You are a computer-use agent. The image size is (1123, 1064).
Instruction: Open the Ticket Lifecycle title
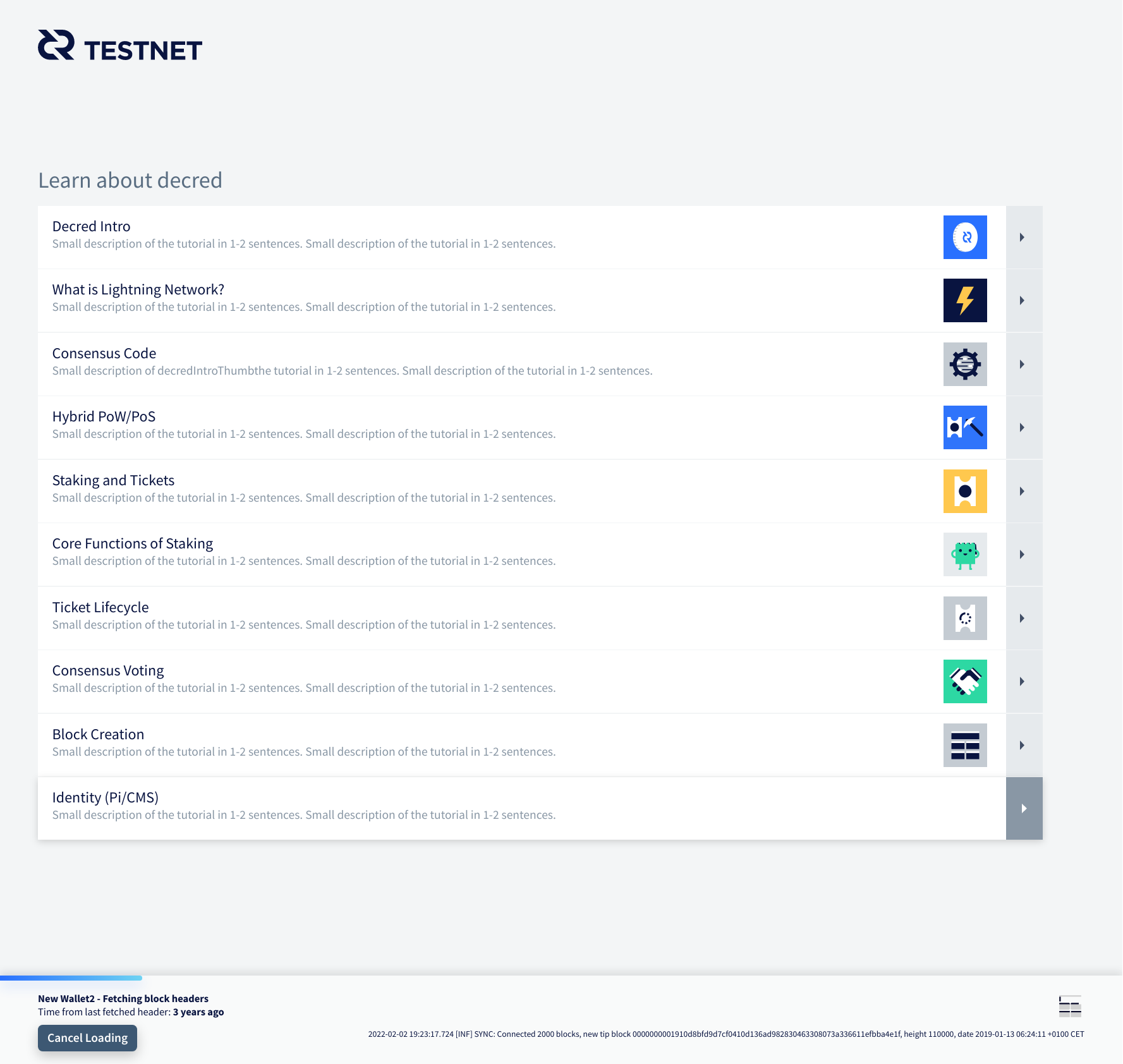pos(100,607)
